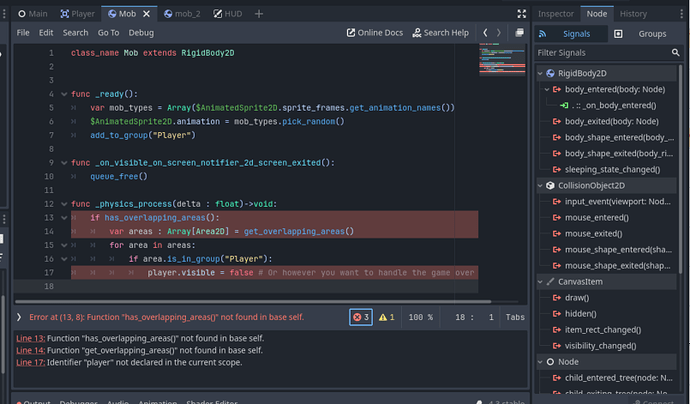Click the 100 % zoom level button
The height and width of the screenshot is (404, 690).
pyautogui.click(x=421, y=317)
